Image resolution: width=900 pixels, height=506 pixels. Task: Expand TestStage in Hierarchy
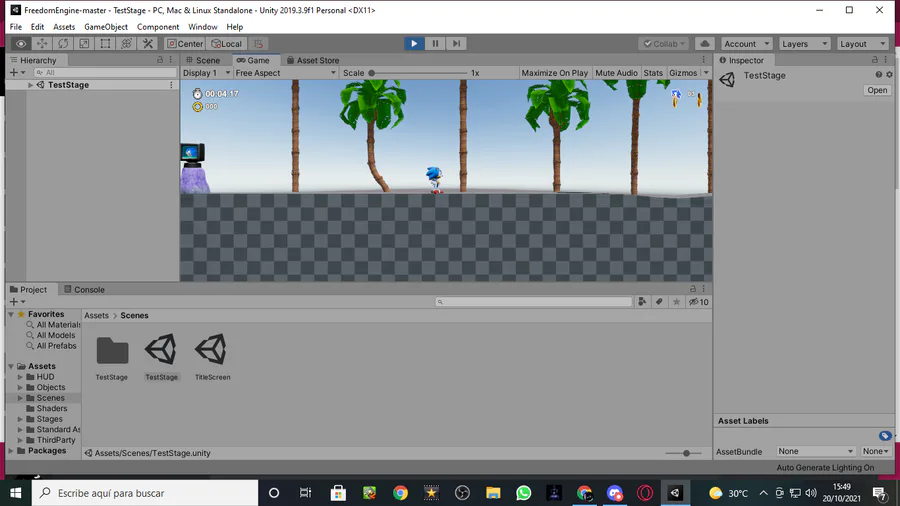(x=30, y=85)
